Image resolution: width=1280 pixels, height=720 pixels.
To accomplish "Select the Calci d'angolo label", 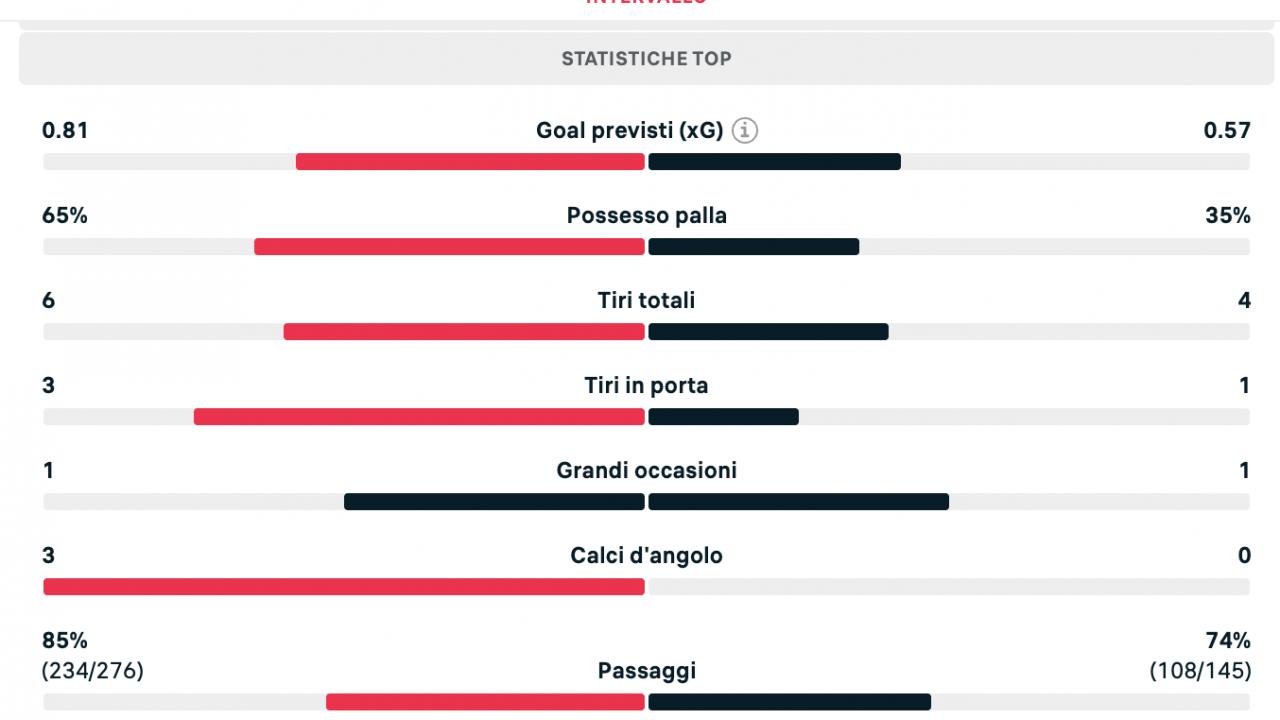I will coord(646,555).
